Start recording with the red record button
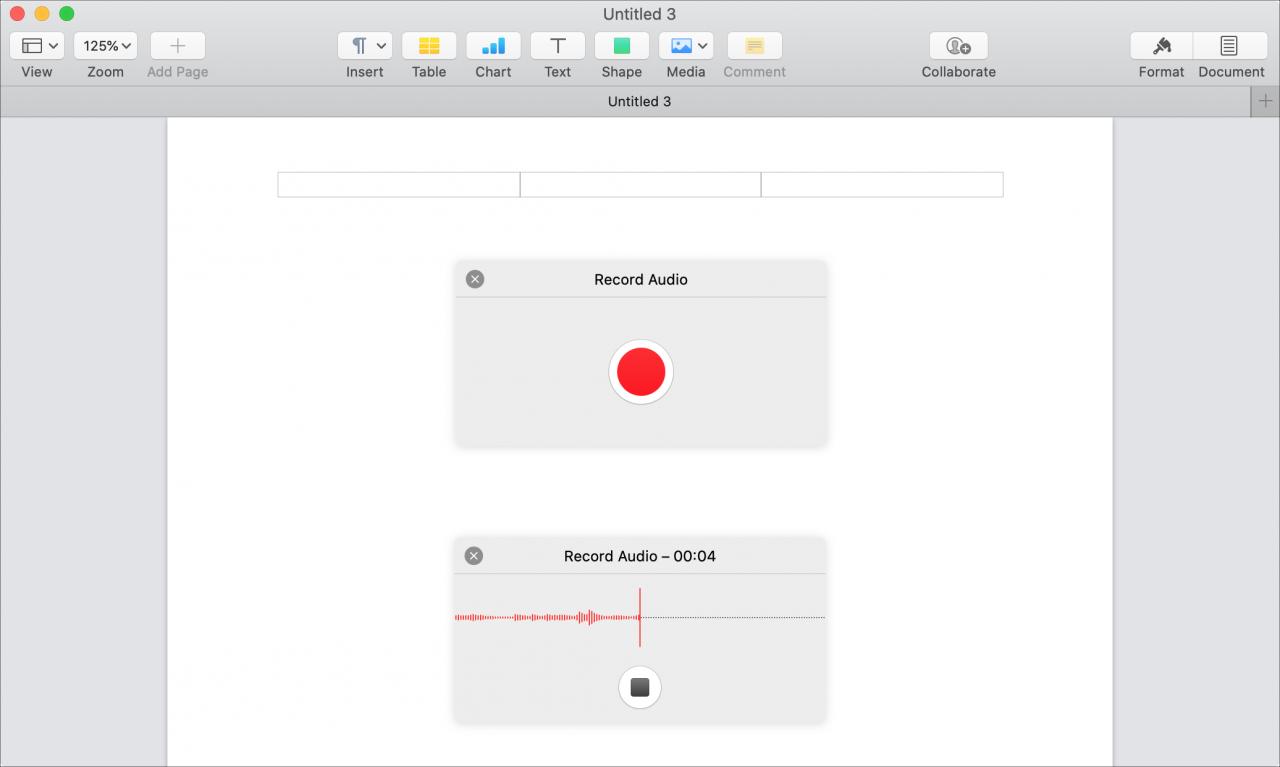This screenshot has width=1280, height=767. pos(641,372)
